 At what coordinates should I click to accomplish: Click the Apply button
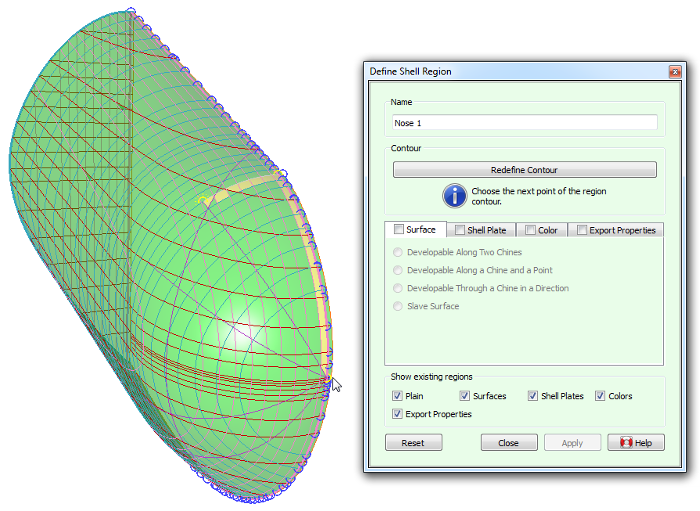pos(572,443)
